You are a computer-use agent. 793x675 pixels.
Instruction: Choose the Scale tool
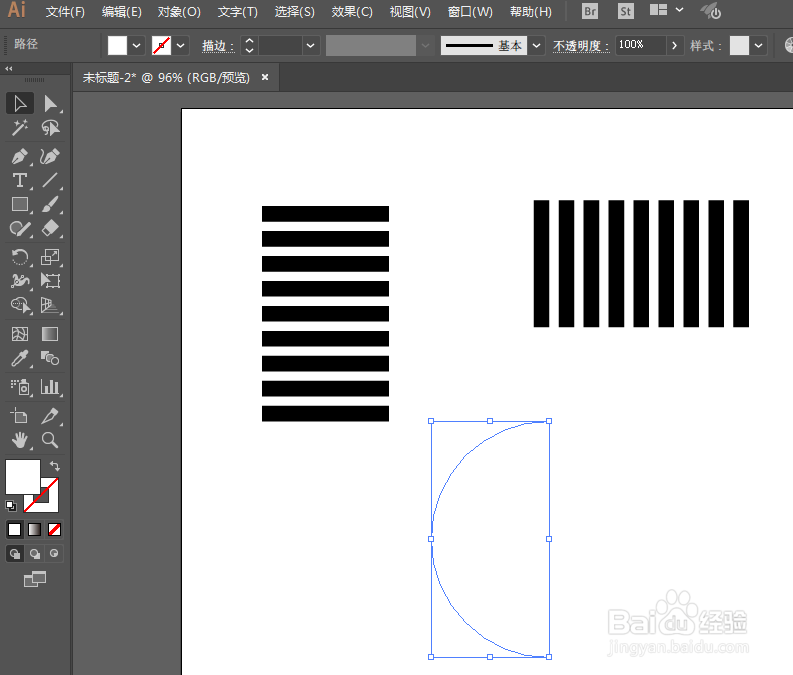click(50, 257)
